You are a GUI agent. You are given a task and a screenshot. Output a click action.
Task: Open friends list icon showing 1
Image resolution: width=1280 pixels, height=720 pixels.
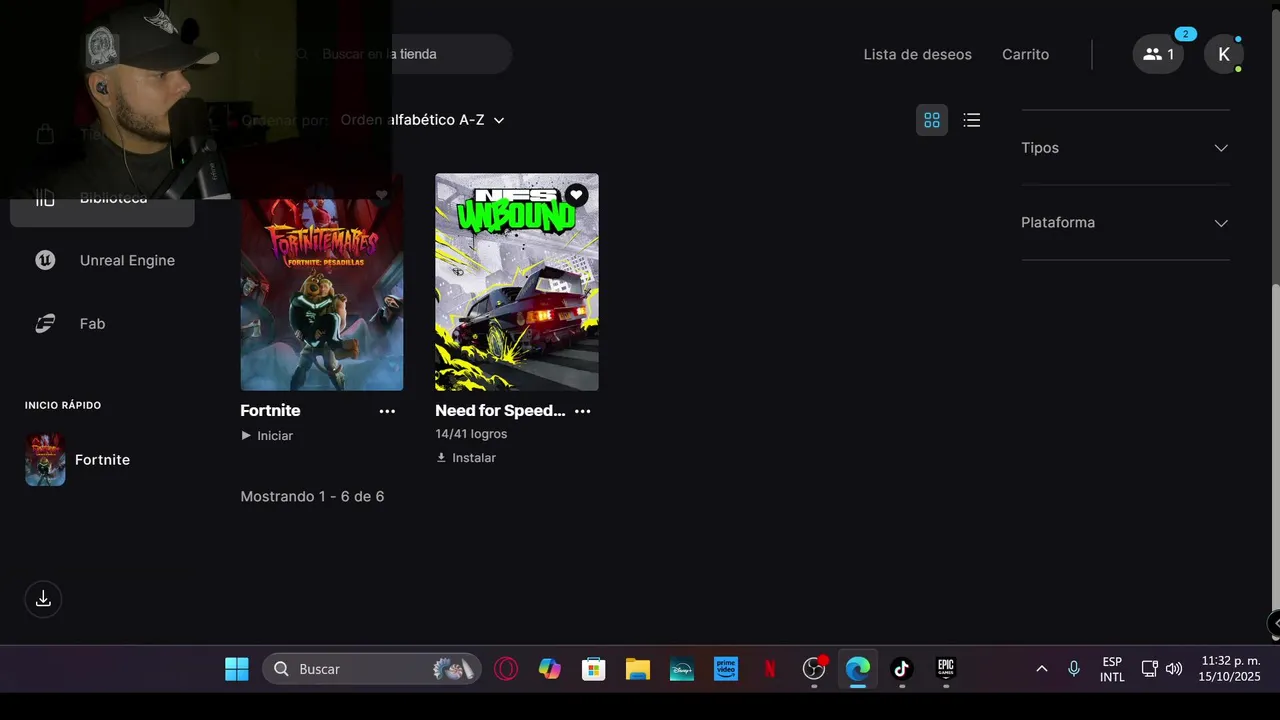1158,54
